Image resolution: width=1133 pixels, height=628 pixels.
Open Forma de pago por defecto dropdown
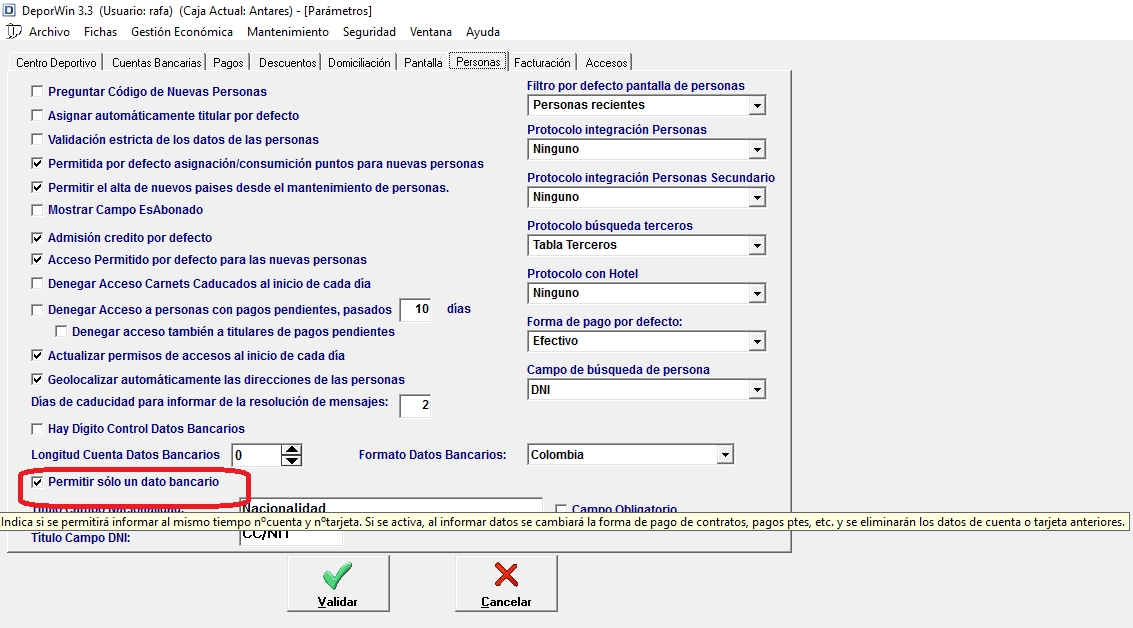click(x=757, y=341)
